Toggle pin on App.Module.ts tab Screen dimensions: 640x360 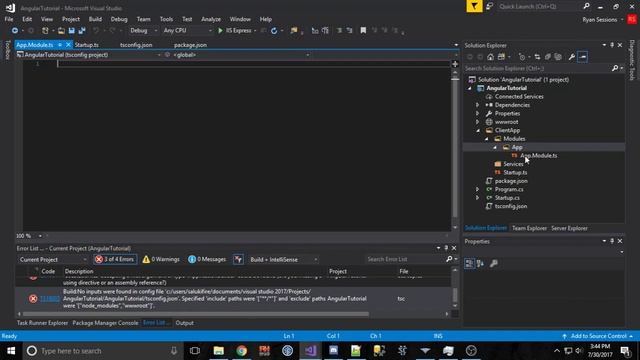(x=60, y=45)
